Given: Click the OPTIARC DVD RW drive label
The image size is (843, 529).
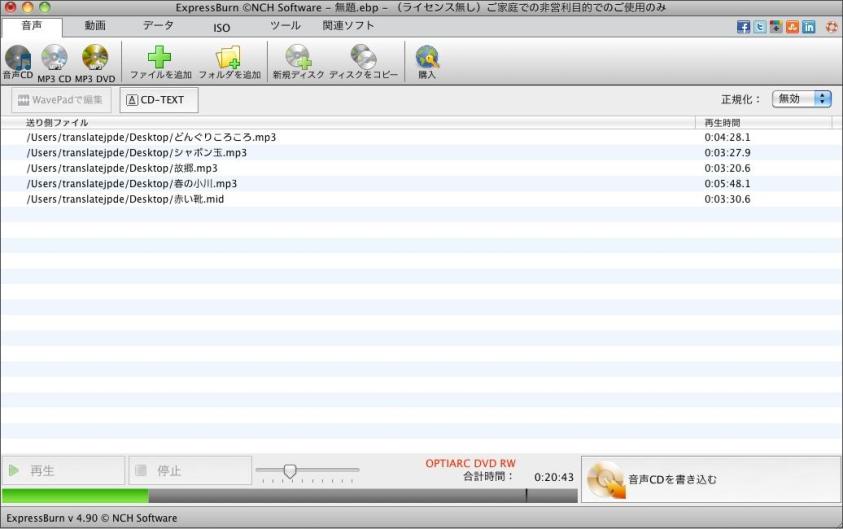Looking at the screenshot, I should tap(470, 463).
